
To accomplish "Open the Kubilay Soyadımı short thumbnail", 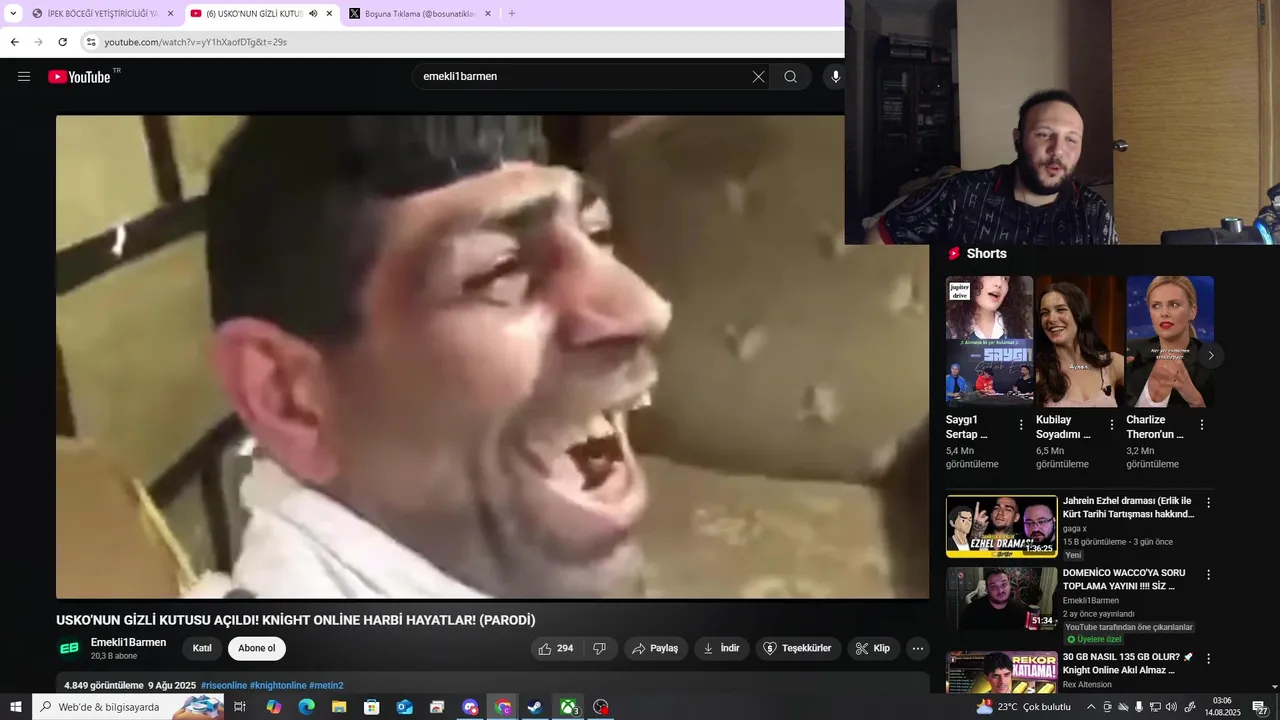I will tap(1079, 341).
